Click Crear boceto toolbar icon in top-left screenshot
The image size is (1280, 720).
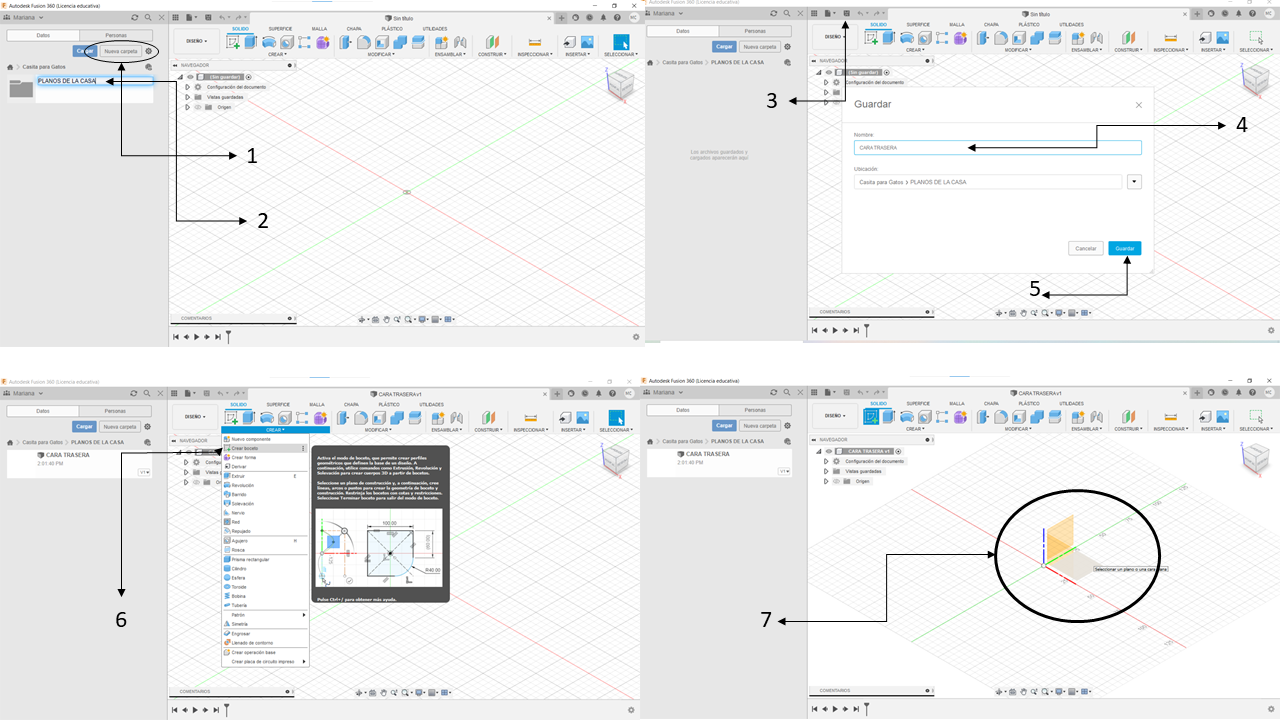pos(233,42)
